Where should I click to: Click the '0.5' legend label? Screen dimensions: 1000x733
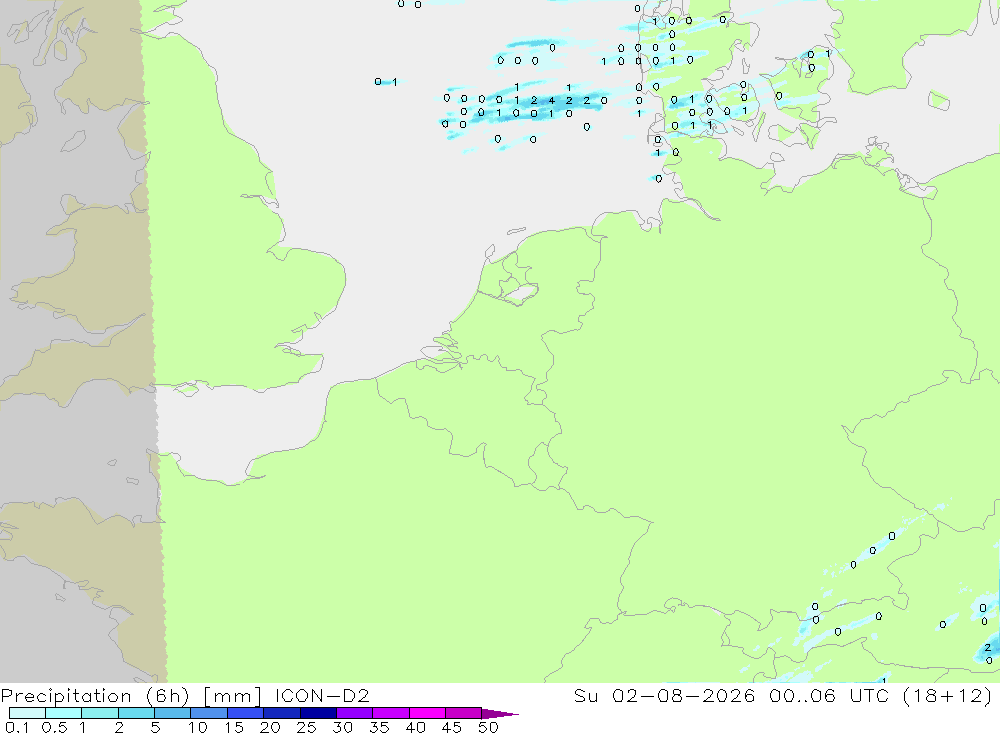tap(54, 727)
